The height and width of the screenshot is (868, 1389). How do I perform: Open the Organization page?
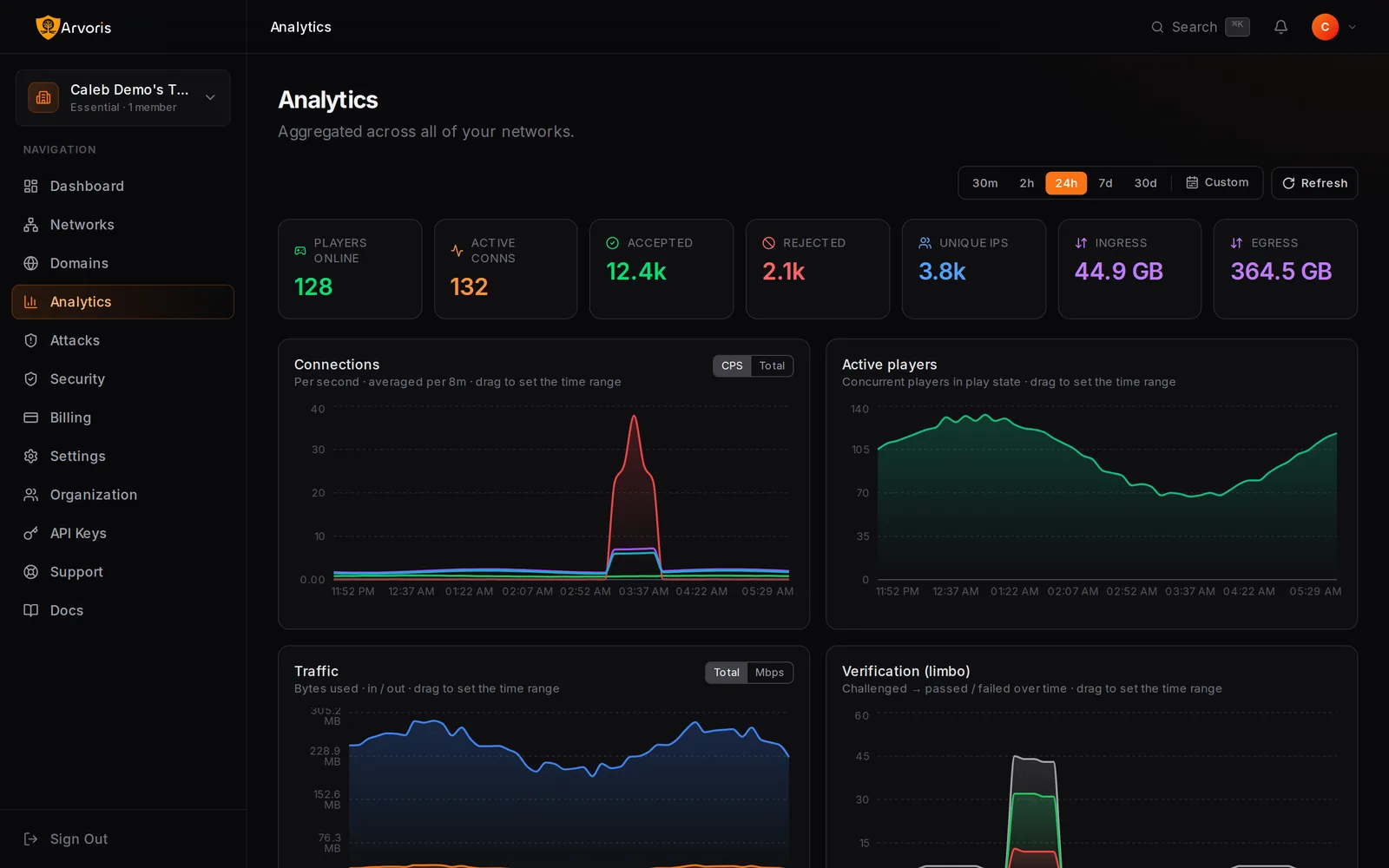coord(122,495)
